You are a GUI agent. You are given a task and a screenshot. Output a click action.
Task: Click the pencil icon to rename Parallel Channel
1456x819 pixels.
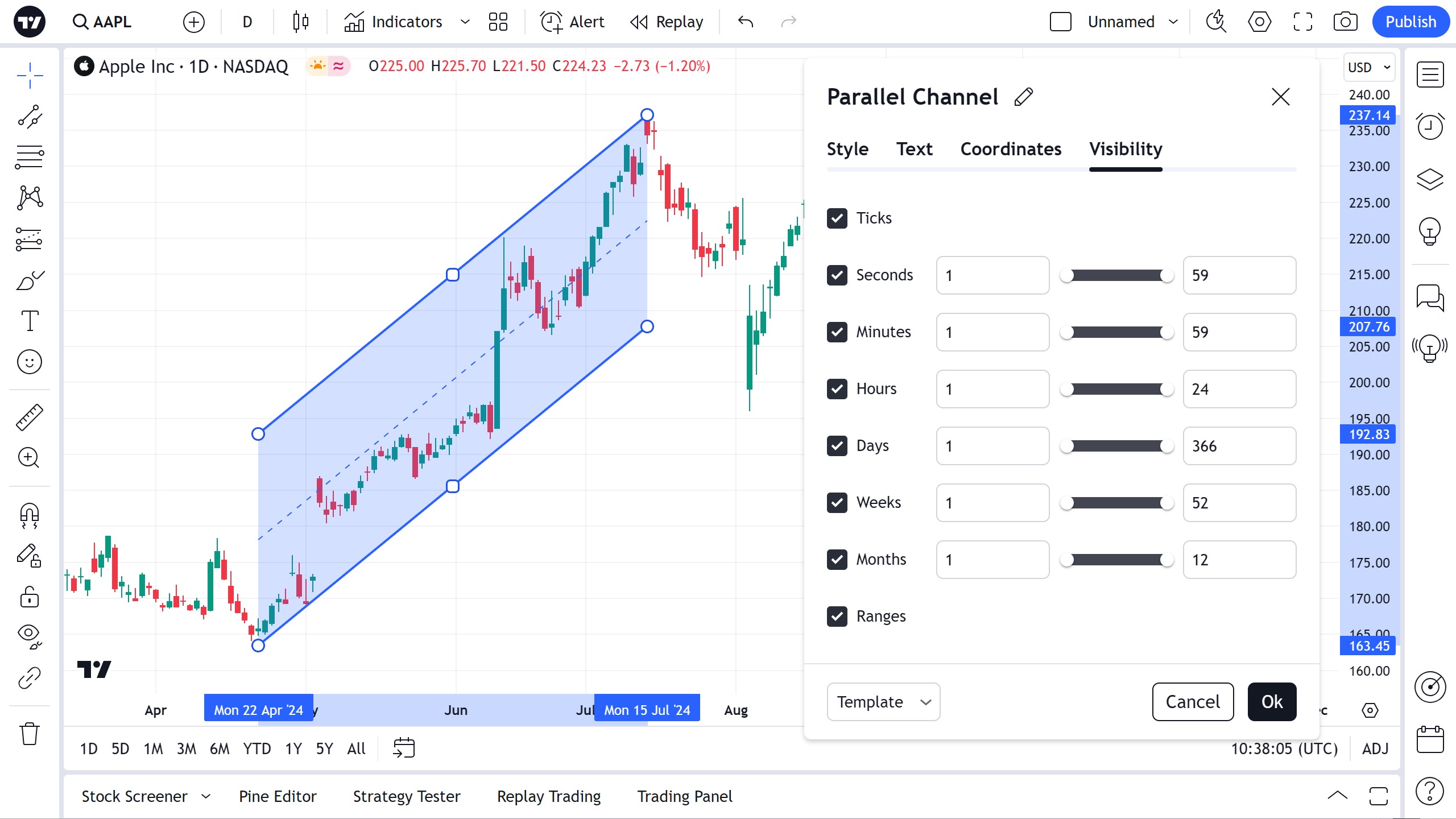(1024, 97)
